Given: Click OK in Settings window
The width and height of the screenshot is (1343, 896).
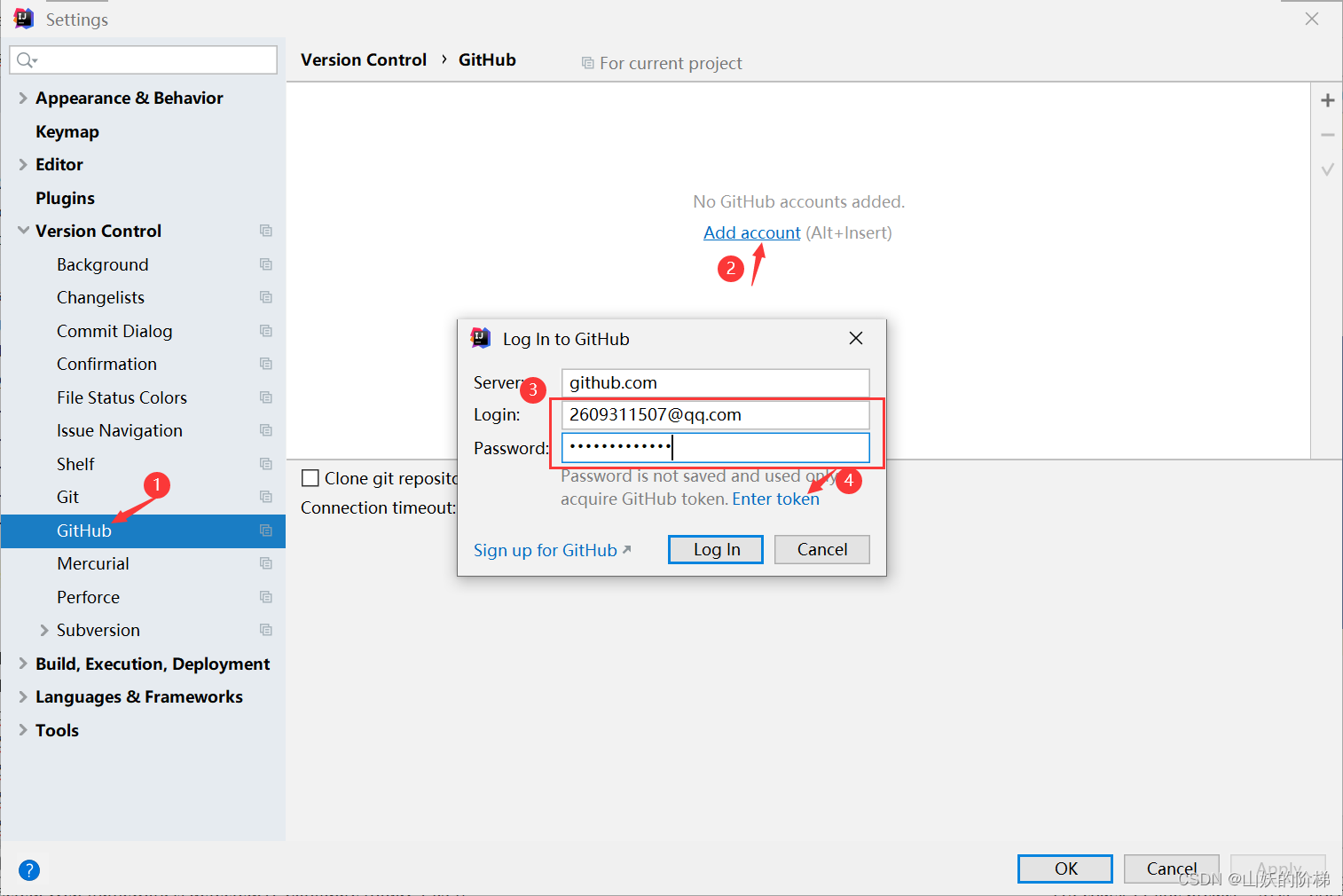Looking at the screenshot, I should click(x=1065, y=868).
